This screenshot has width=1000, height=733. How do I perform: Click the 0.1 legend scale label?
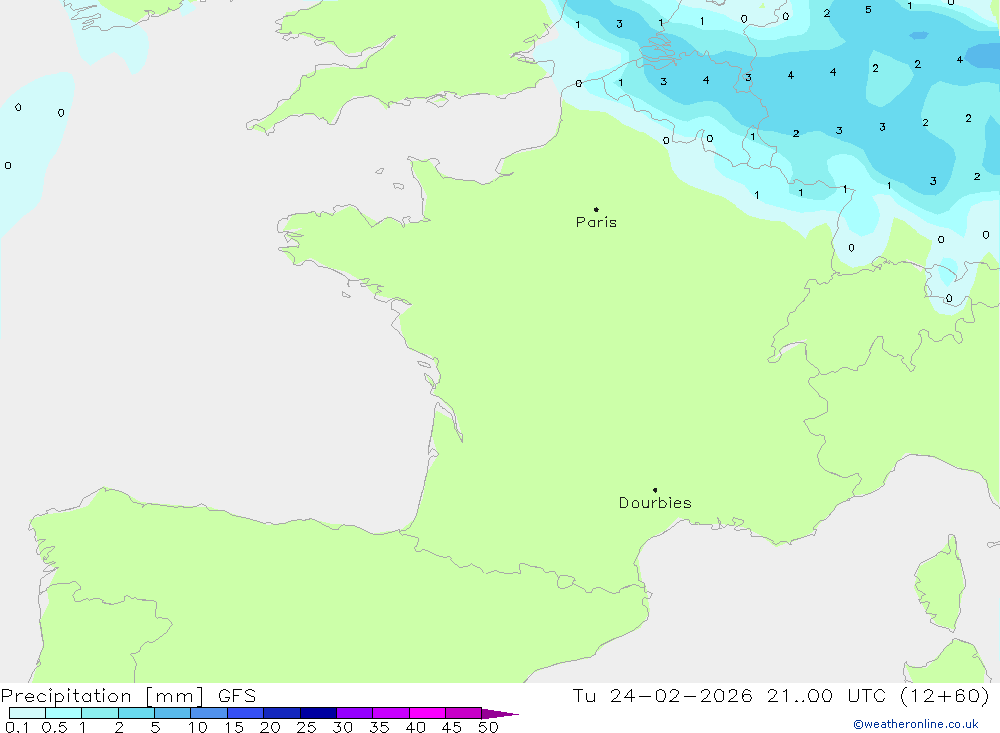coord(17,727)
